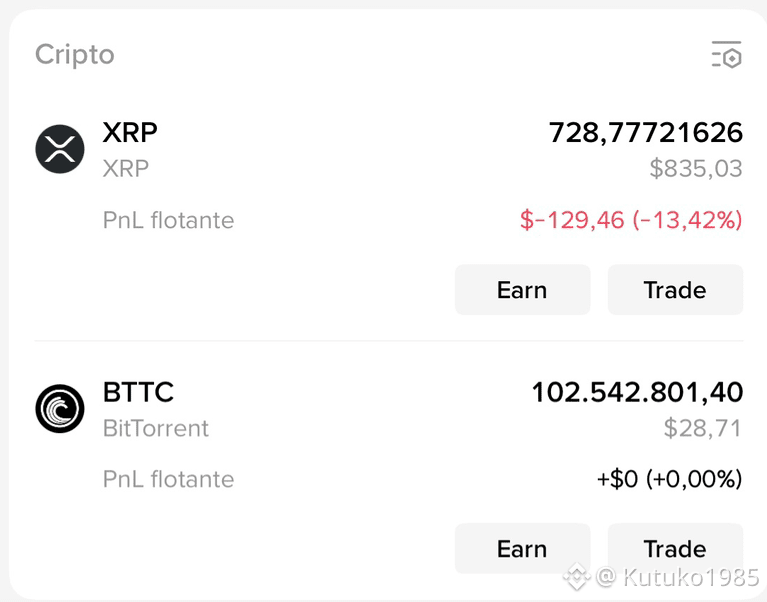Open the crypto list filter settings icon

coord(726,55)
